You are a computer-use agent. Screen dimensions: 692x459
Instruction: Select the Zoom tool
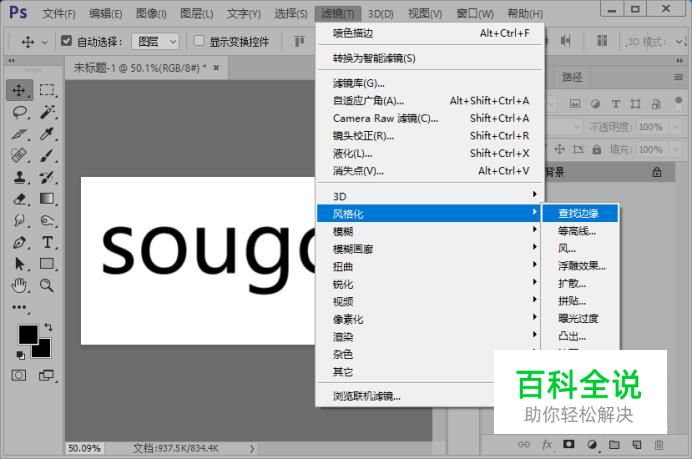coord(47,286)
